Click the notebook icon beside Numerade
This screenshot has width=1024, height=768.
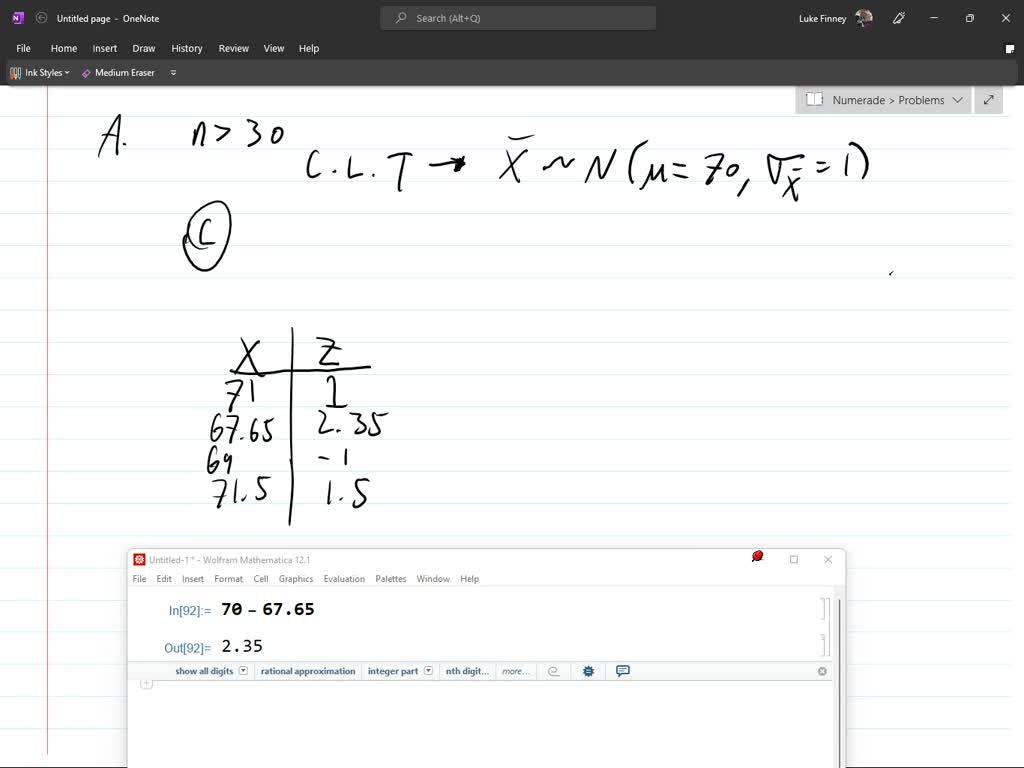814,99
